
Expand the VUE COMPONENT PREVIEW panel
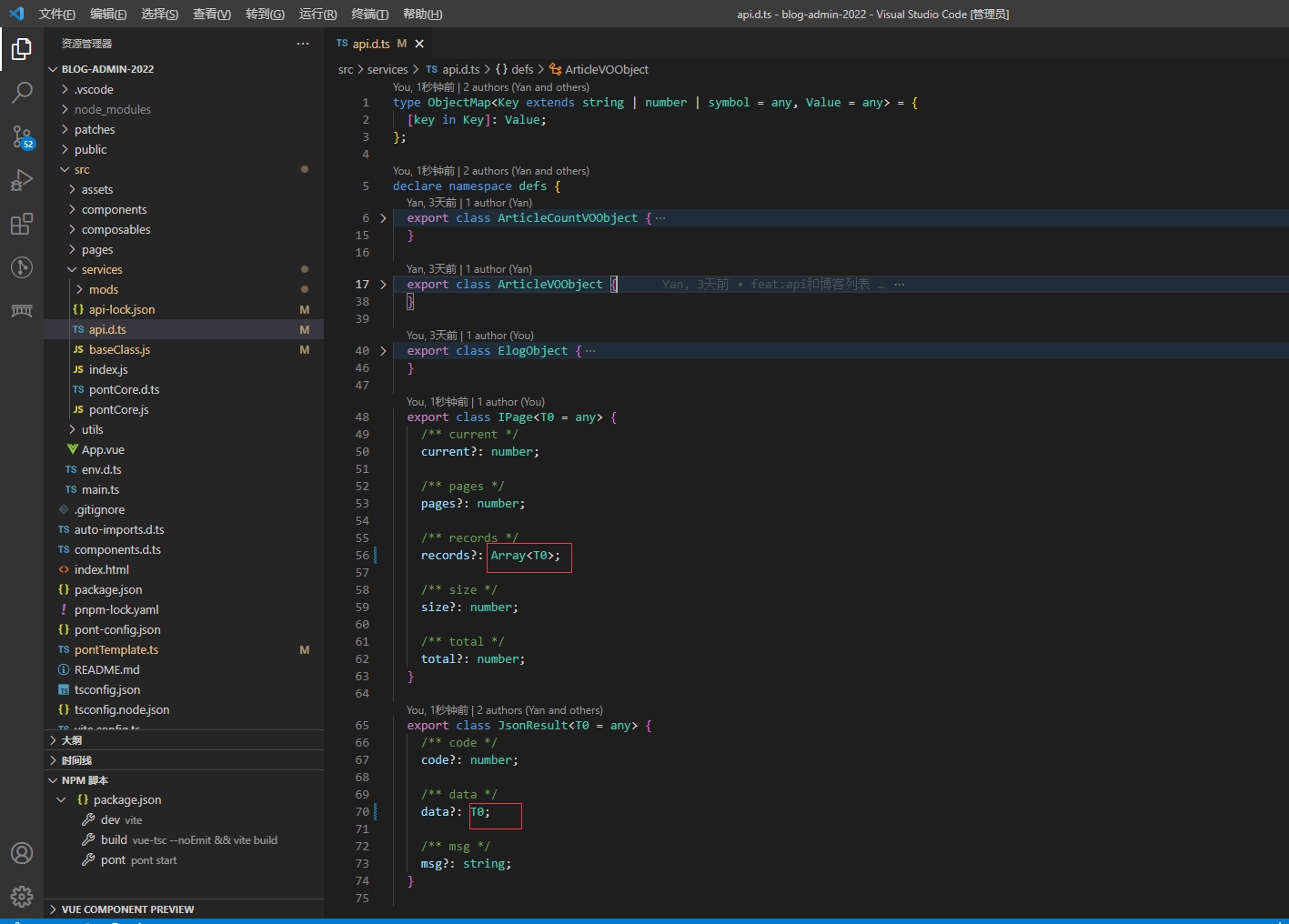127,909
